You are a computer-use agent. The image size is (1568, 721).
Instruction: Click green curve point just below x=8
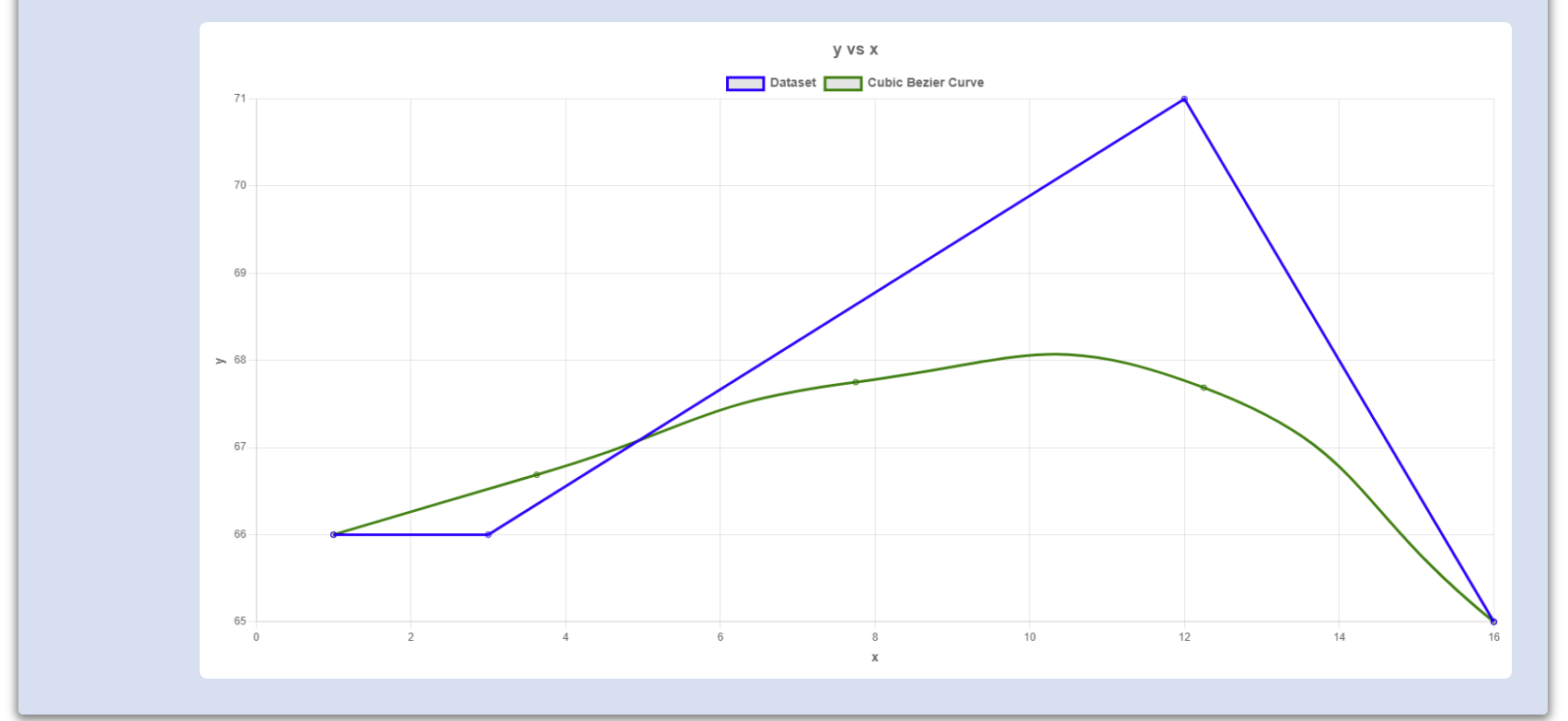coord(856,382)
